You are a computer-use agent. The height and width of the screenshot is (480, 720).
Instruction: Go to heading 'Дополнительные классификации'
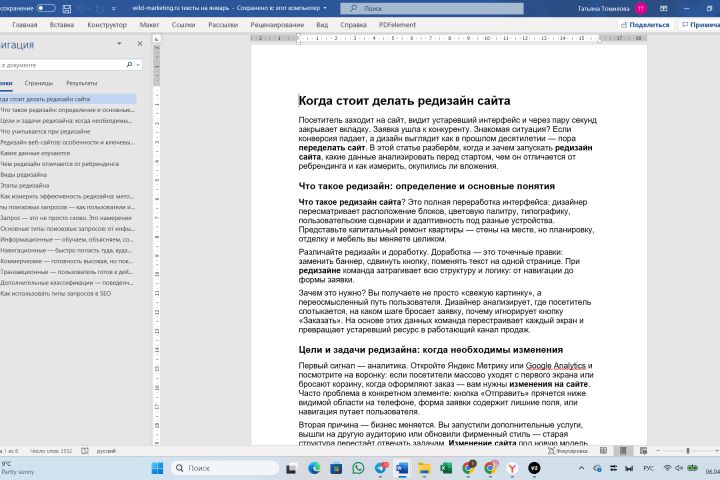[68, 282]
